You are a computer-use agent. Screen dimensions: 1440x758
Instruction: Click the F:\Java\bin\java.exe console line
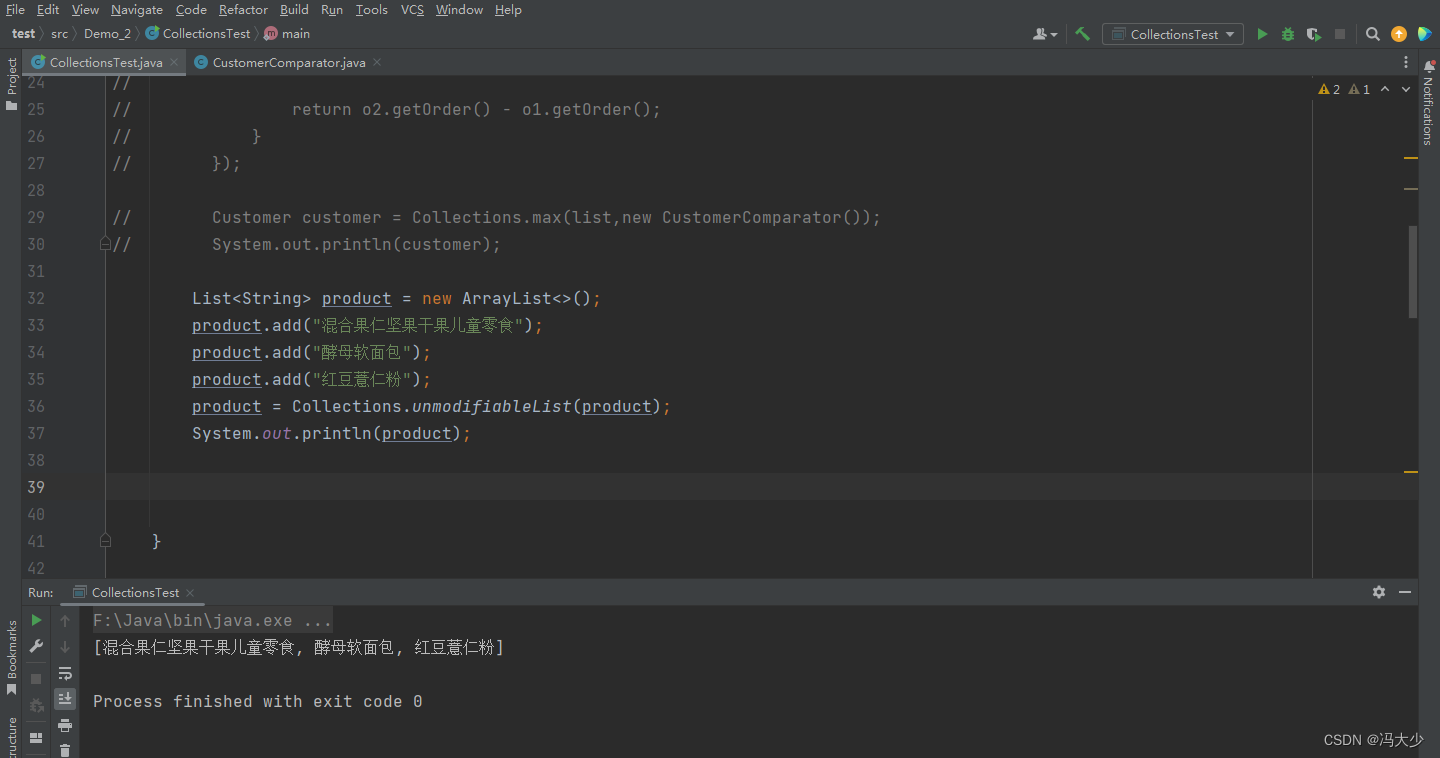[213, 620]
